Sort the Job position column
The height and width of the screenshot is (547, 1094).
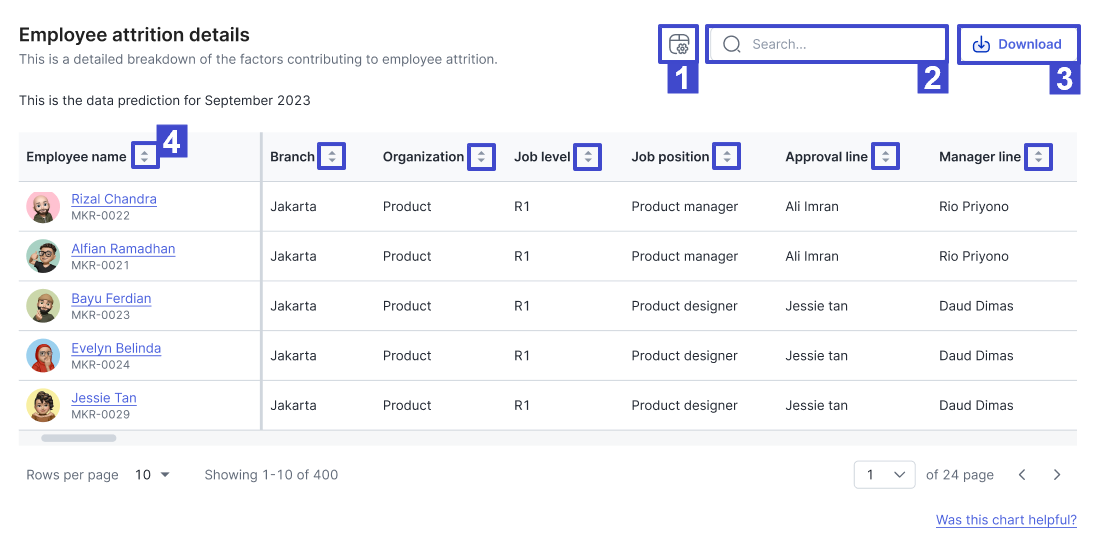click(726, 156)
